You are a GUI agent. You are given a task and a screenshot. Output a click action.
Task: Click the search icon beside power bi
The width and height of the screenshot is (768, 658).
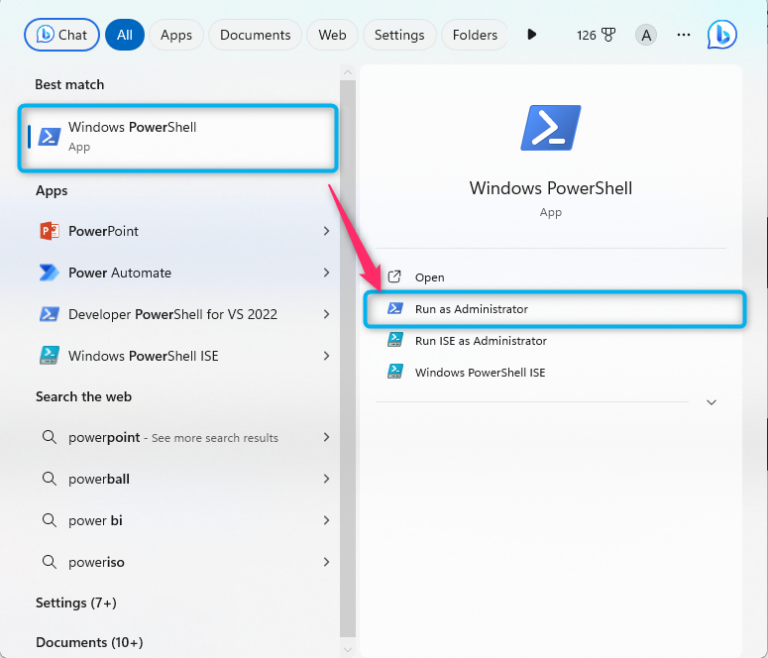(x=49, y=520)
